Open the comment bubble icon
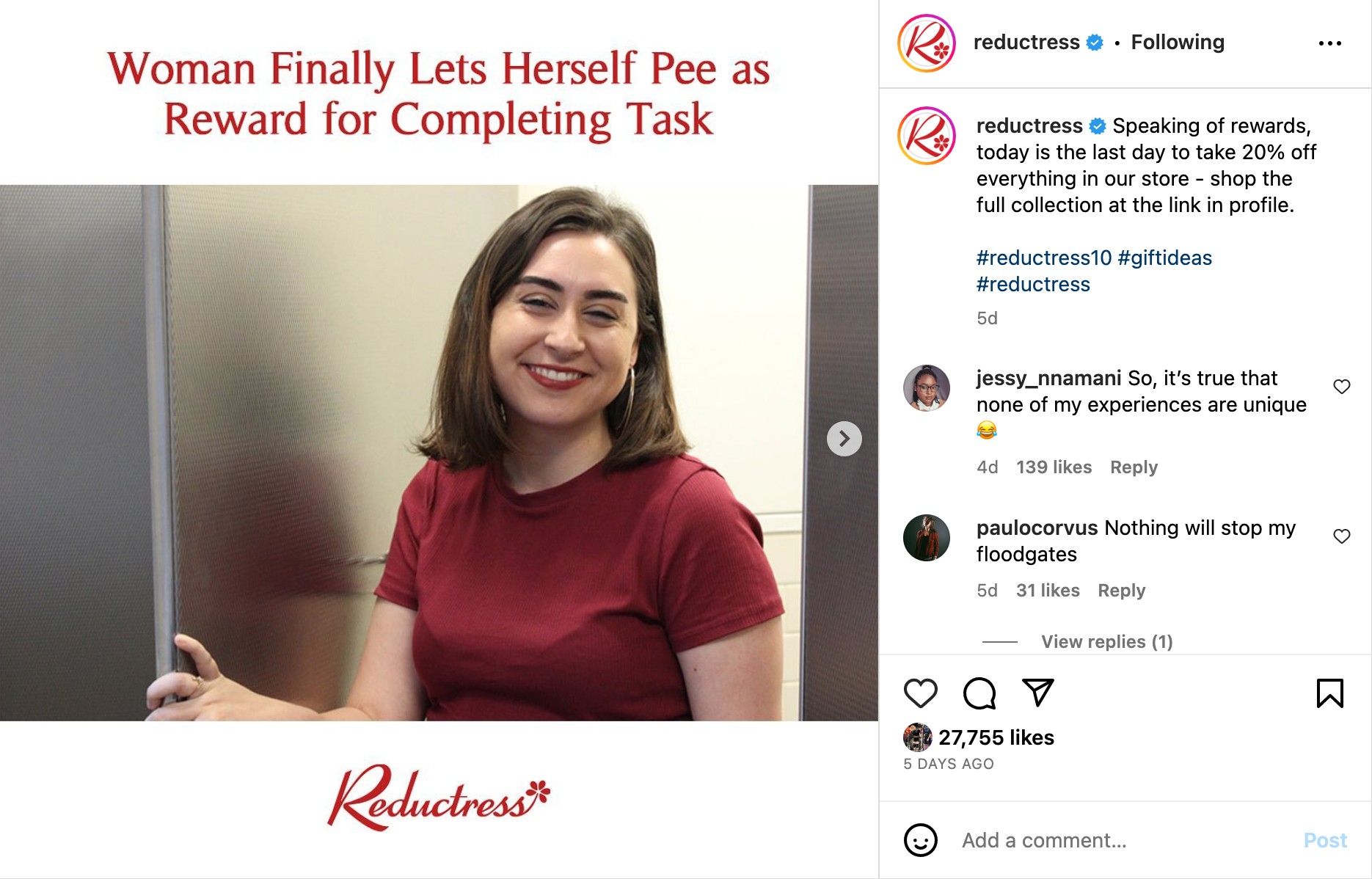The height and width of the screenshot is (879, 1372). pos(979,693)
